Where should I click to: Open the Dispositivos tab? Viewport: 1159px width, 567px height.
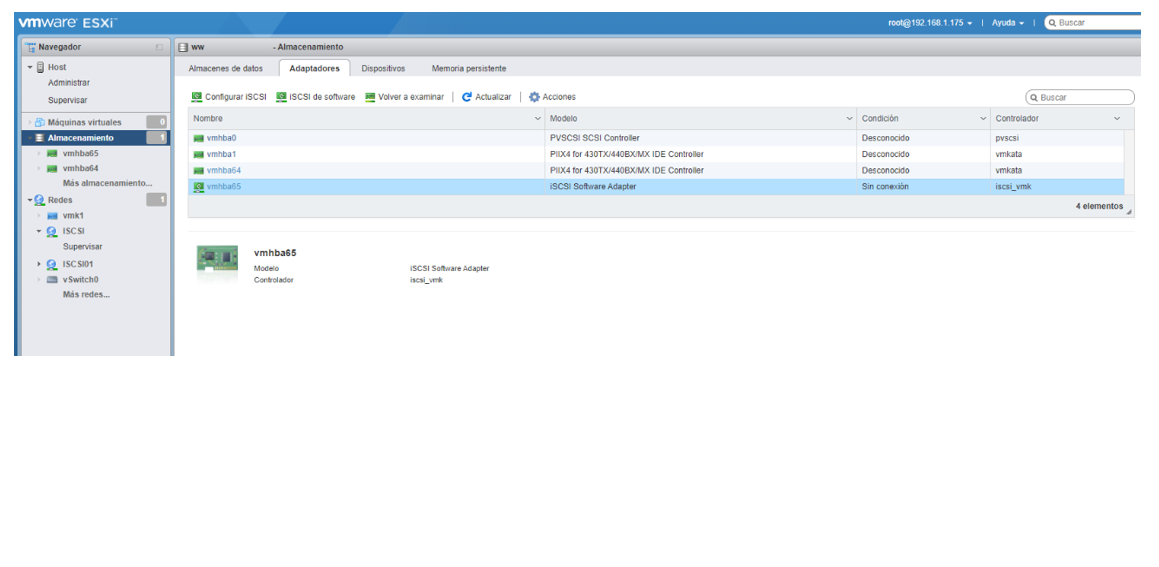pyautogui.click(x=383, y=68)
